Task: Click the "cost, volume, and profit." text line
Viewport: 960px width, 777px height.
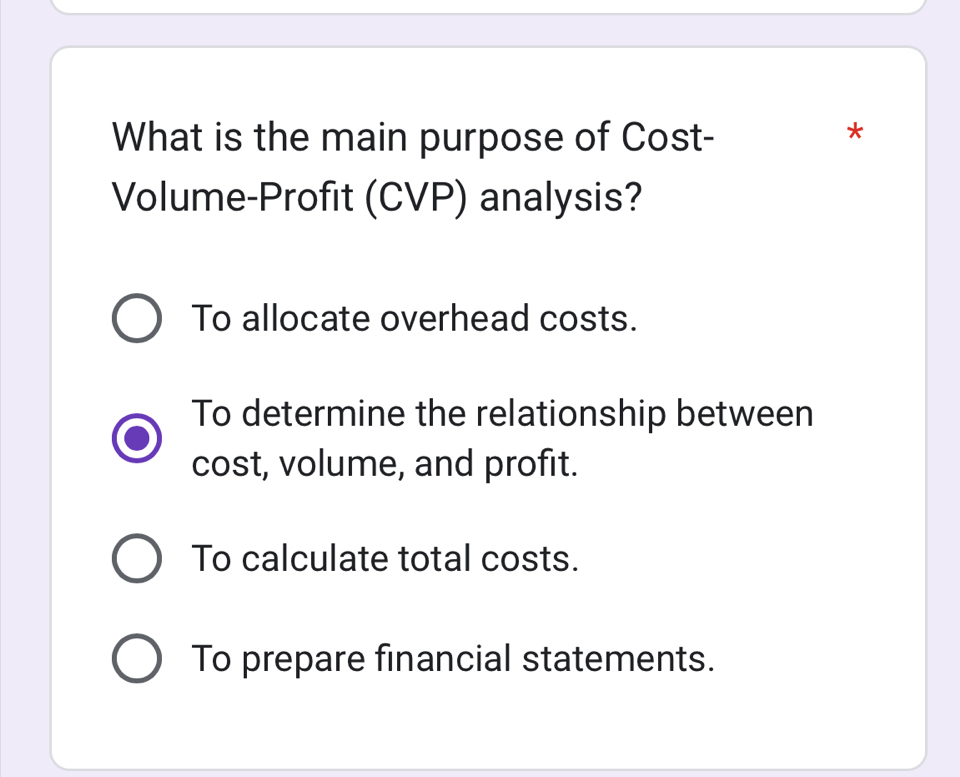Action: click(x=385, y=464)
